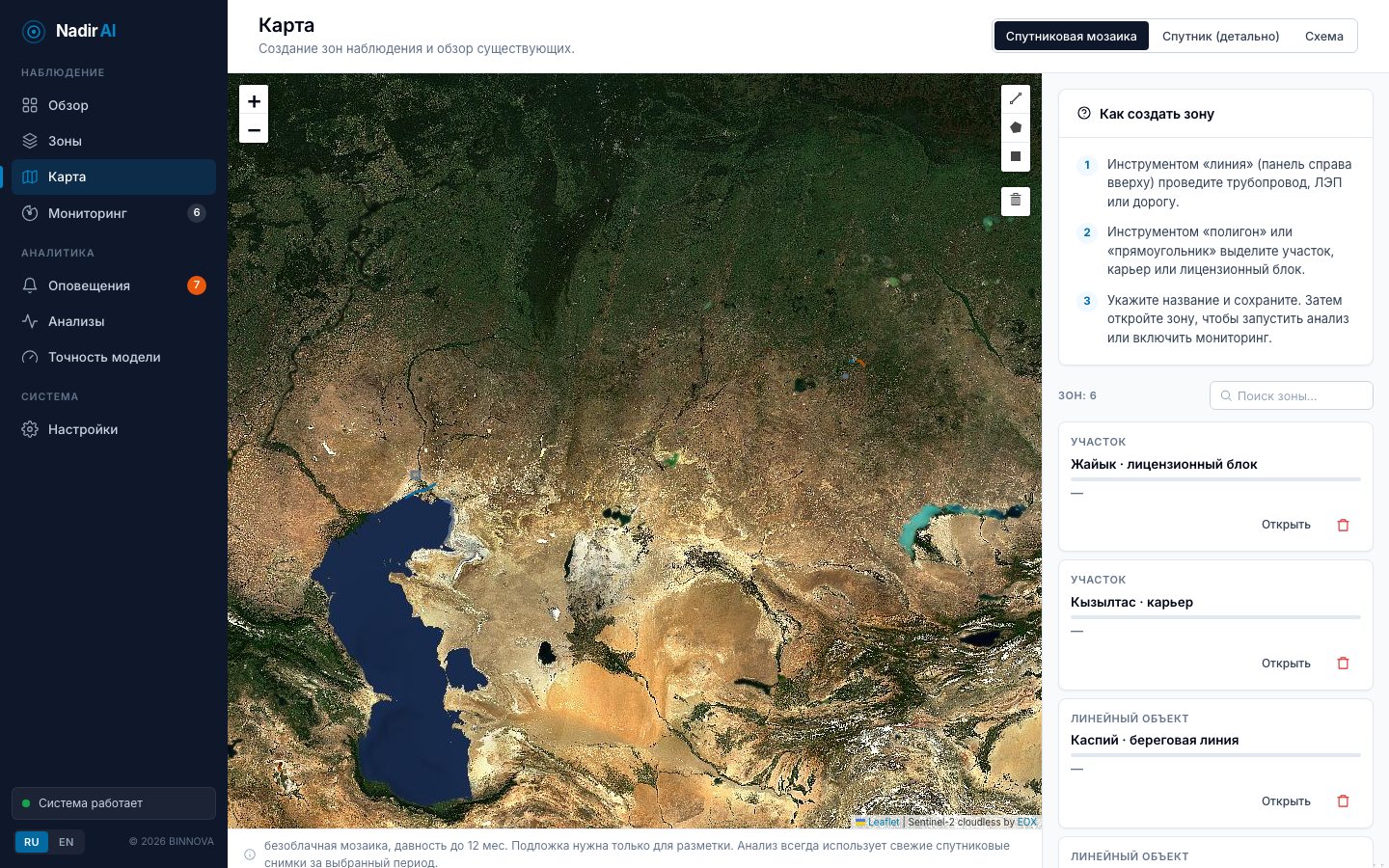Delete the Кызылтас карьер zone
The height and width of the screenshot is (868, 1389).
point(1343,664)
